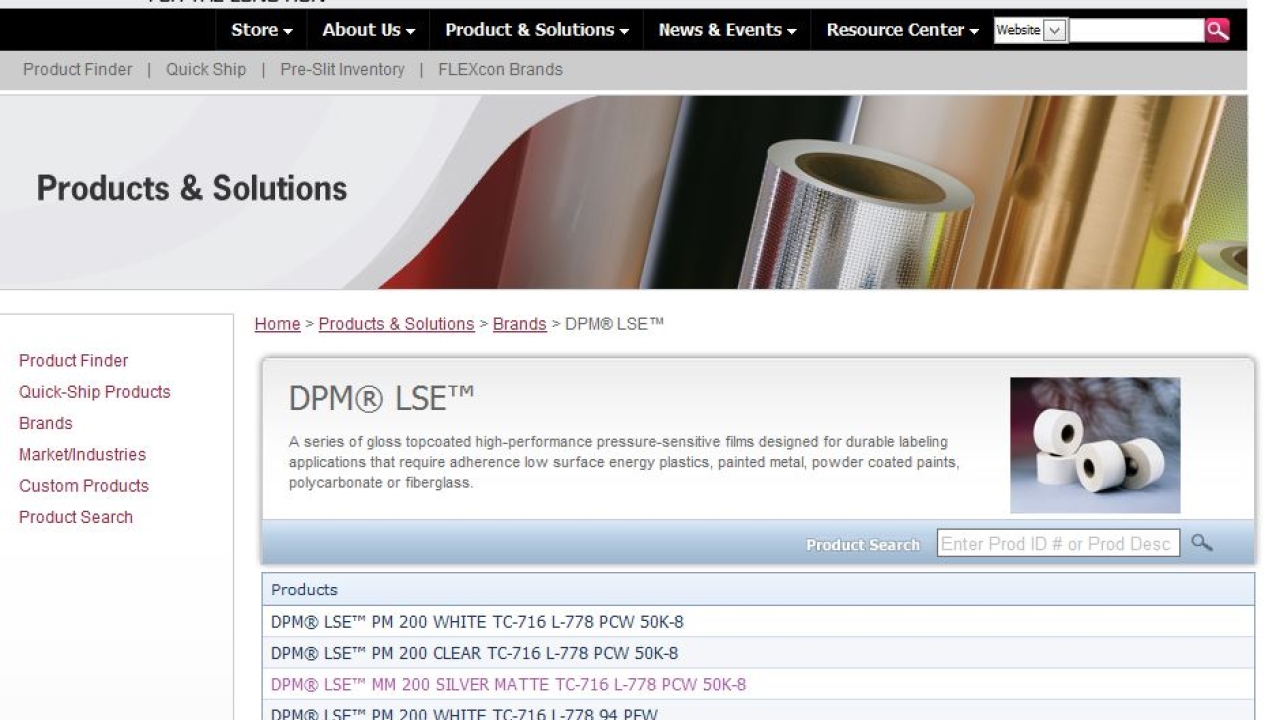The image size is (1280, 720).
Task: Open PM 200 WHITE TC-716 L-778 94 PFW
Action: click(464, 713)
